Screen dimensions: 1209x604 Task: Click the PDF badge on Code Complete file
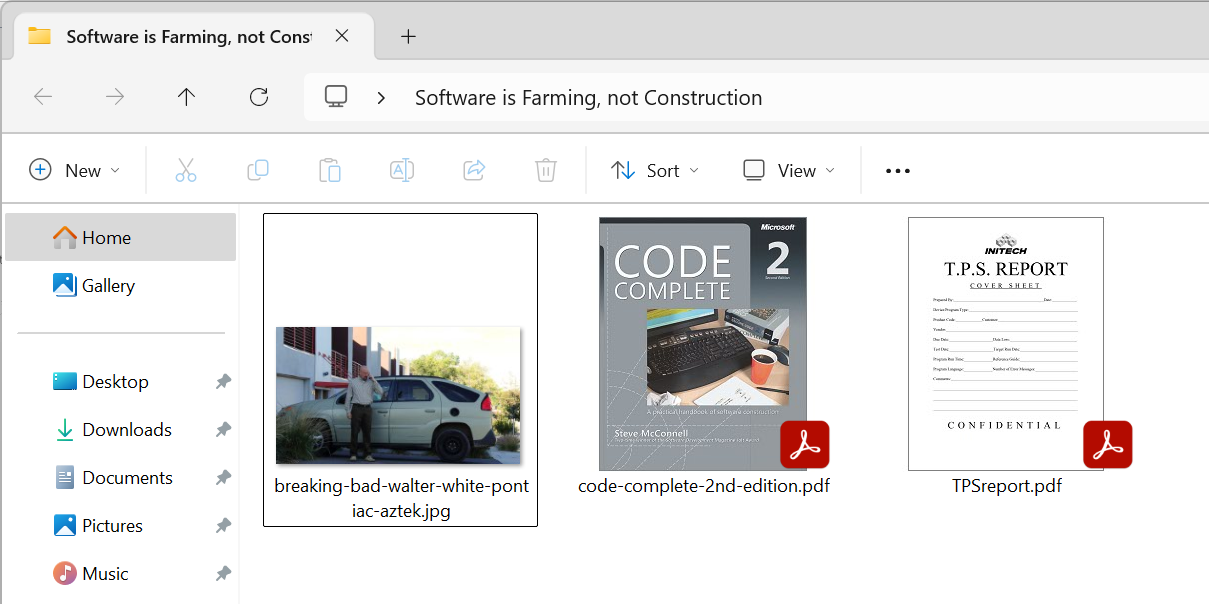click(805, 445)
